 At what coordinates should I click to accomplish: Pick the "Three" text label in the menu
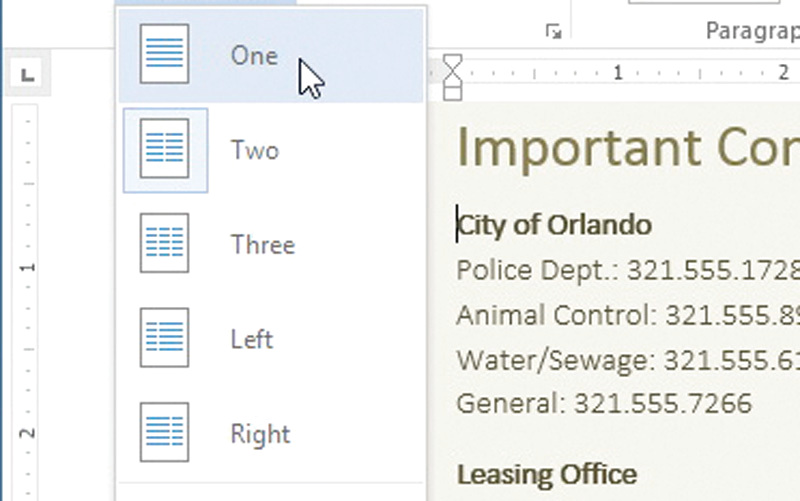[x=262, y=245]
